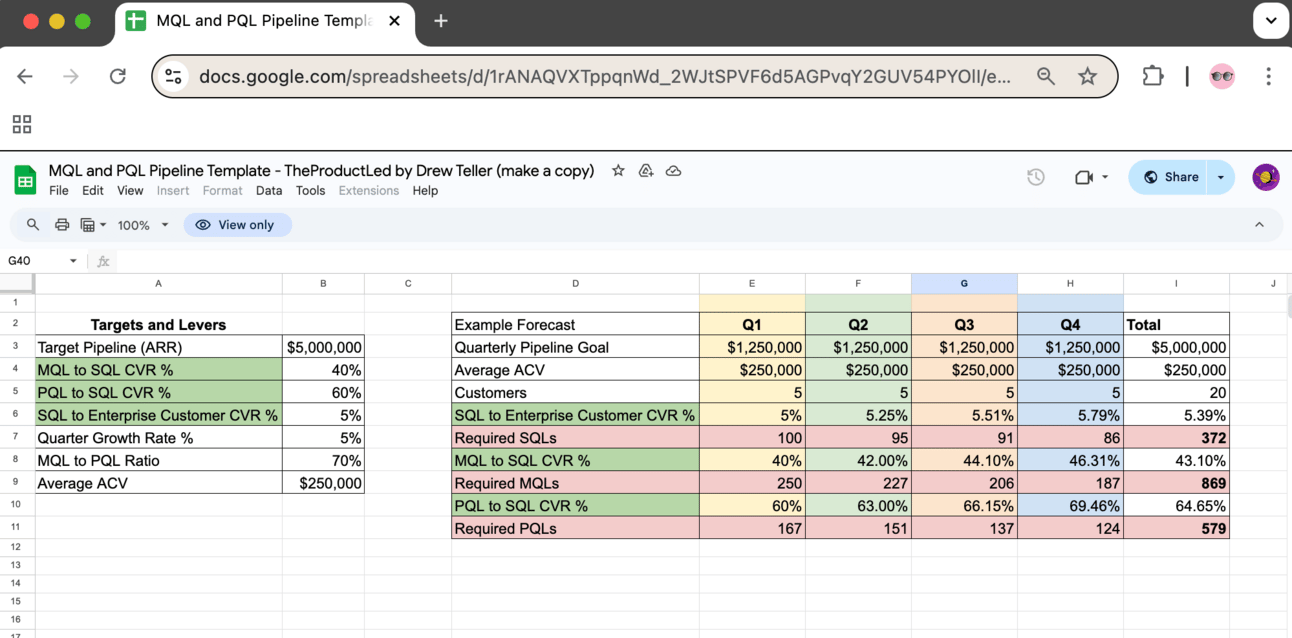Image resolution: width=1292 pixels, height=638 pixels.
Task: Open filter views icon in toolbar
Action: click(x=88, y=225)
